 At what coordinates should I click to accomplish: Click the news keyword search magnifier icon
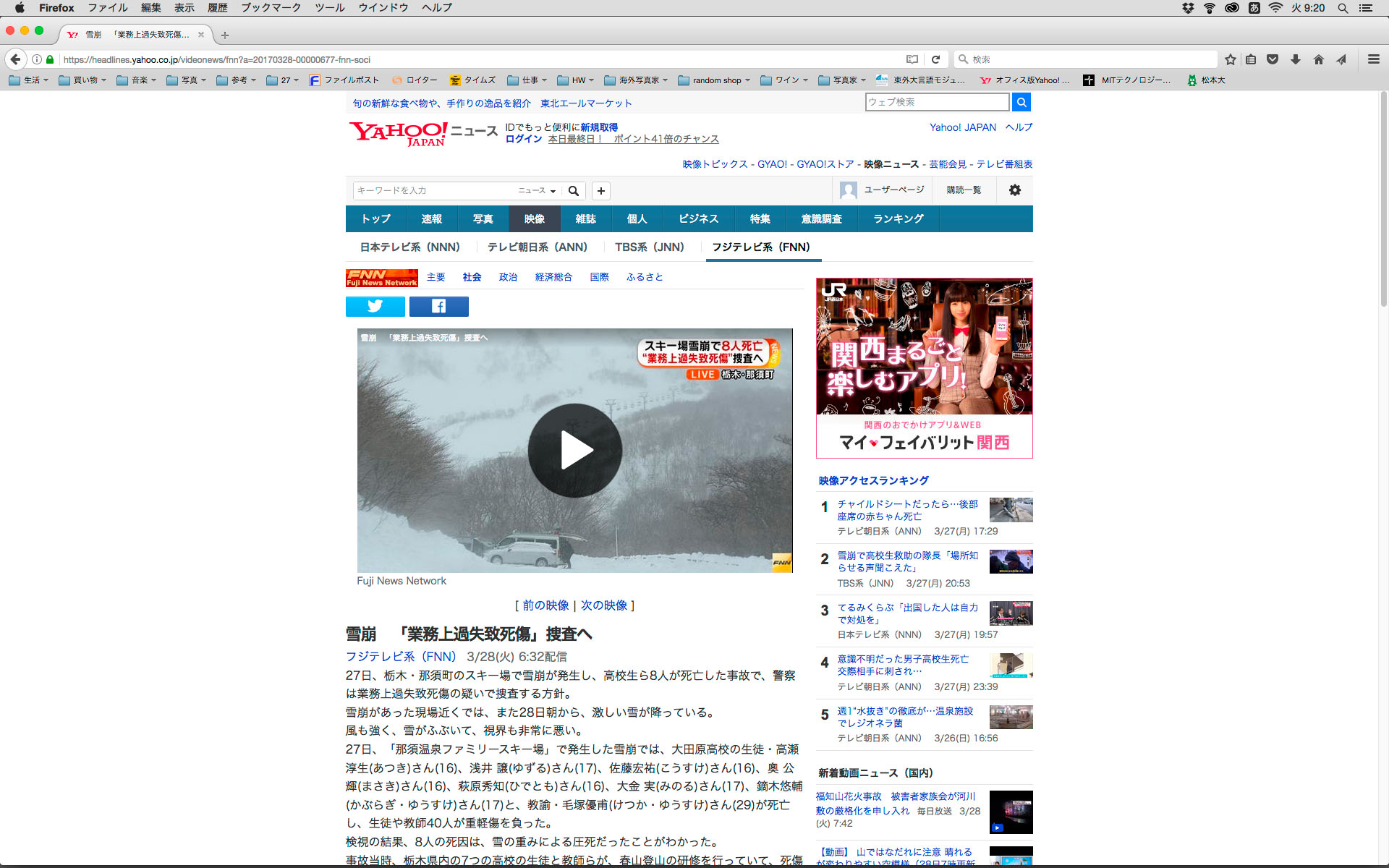[573, 191]
